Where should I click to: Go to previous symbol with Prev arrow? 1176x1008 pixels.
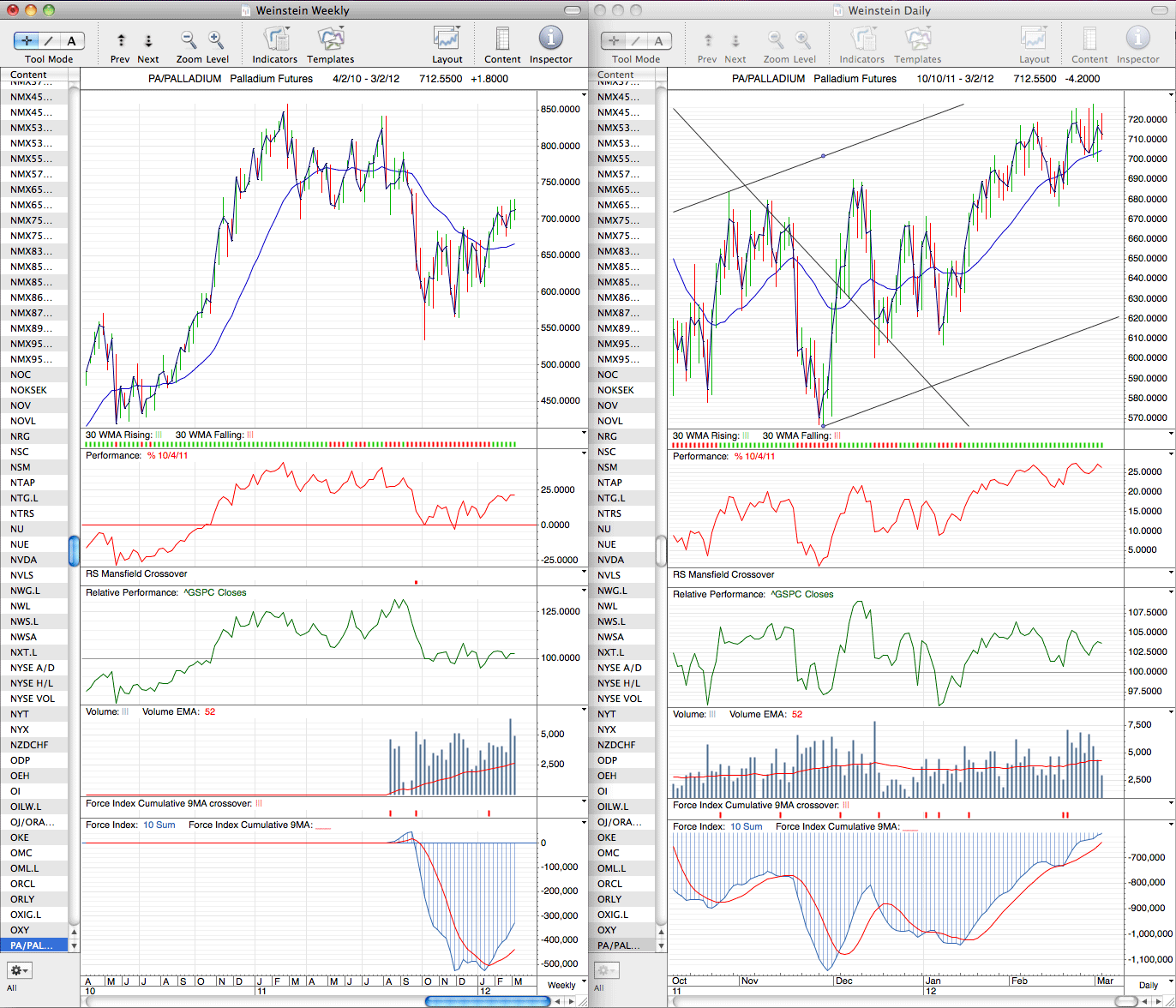[x=121, y=40]
